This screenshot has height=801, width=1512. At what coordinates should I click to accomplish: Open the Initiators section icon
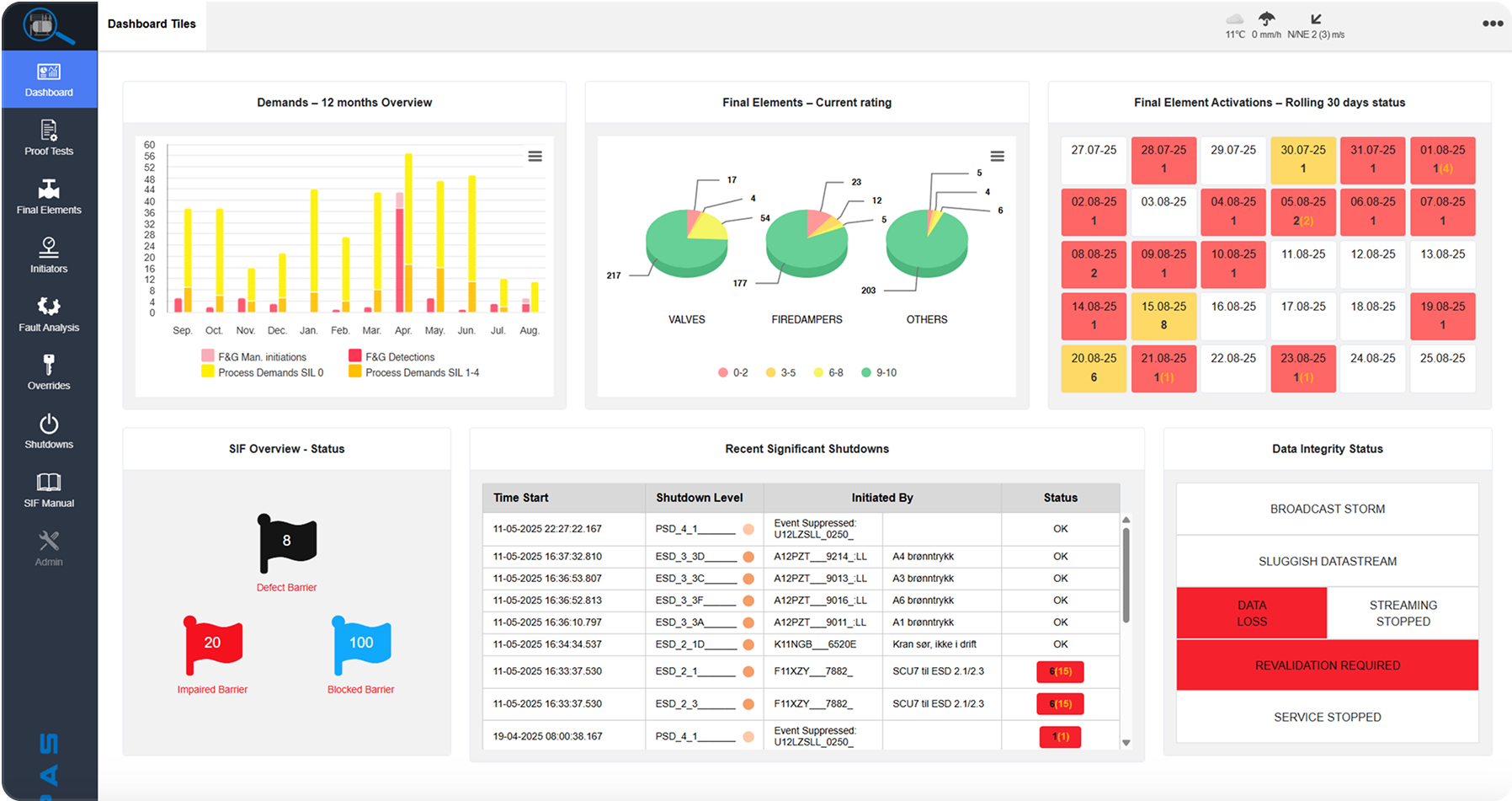pyautogui.click(x=49, y=247)
